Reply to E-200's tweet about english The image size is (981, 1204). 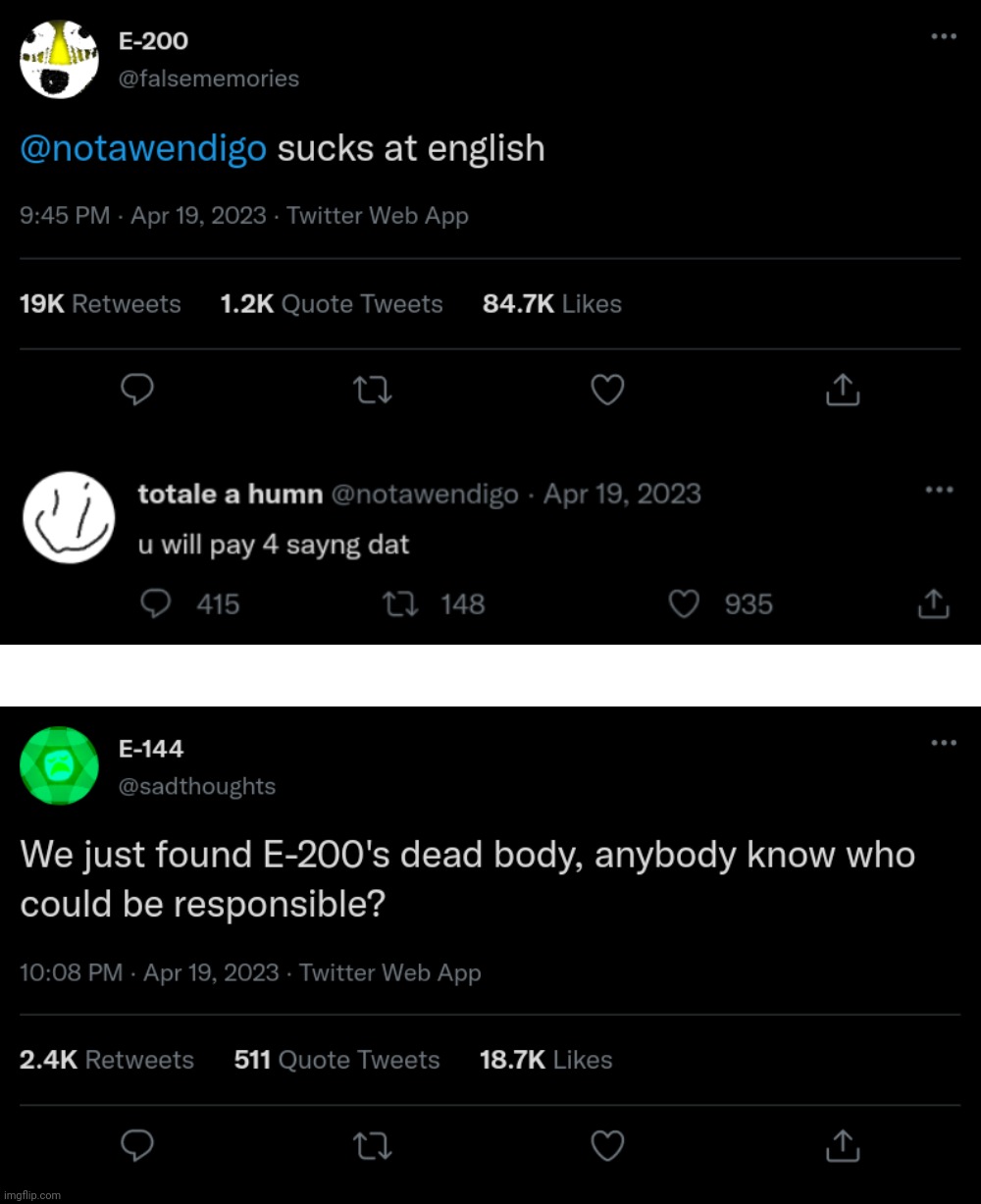(137, 391)
